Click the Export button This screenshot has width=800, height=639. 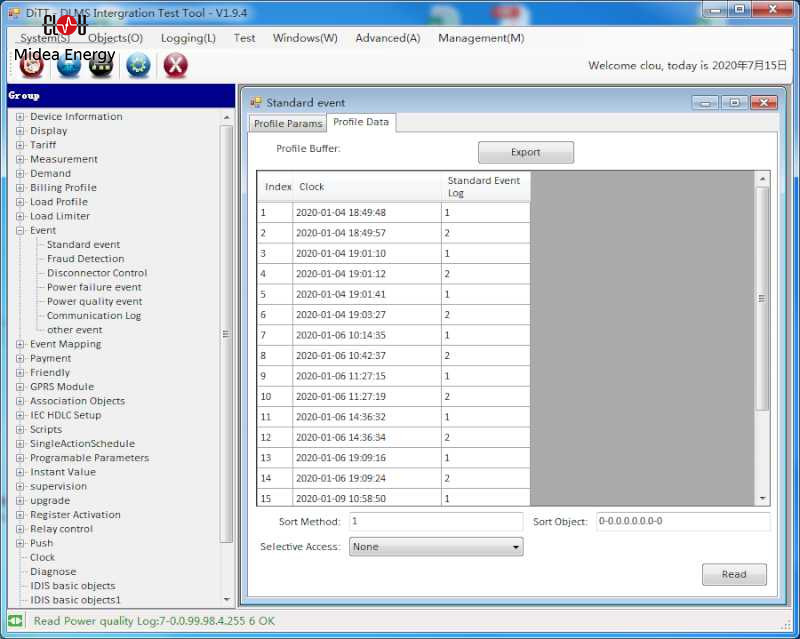(525, 152)
